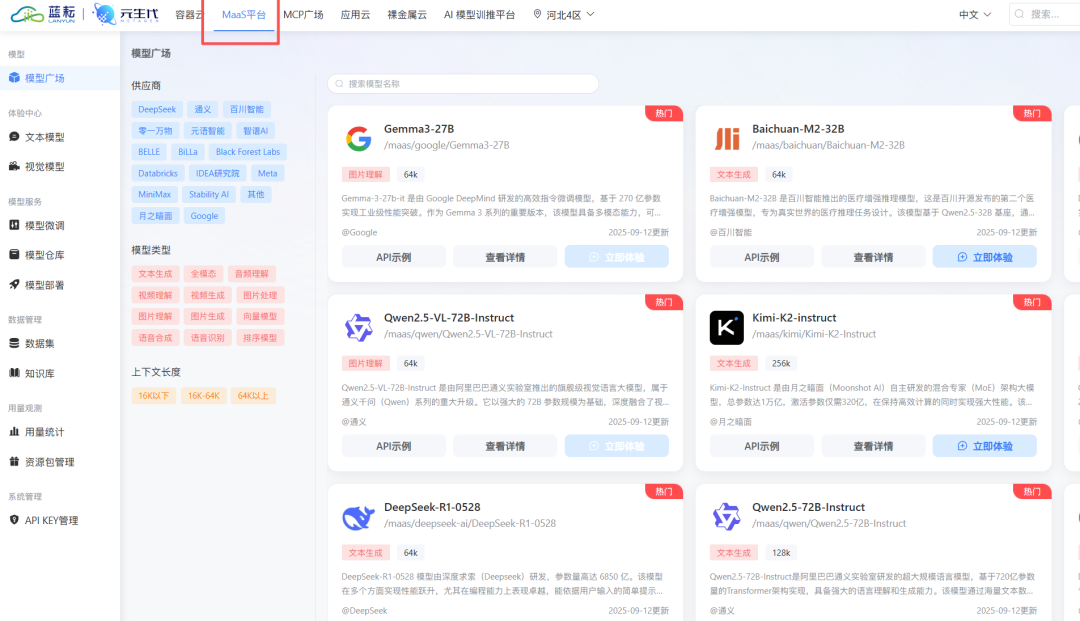Screen dimensions: 1080x621
Task: Click 立即体验 on Baichuan-M2-32B card
Action: 984,257
